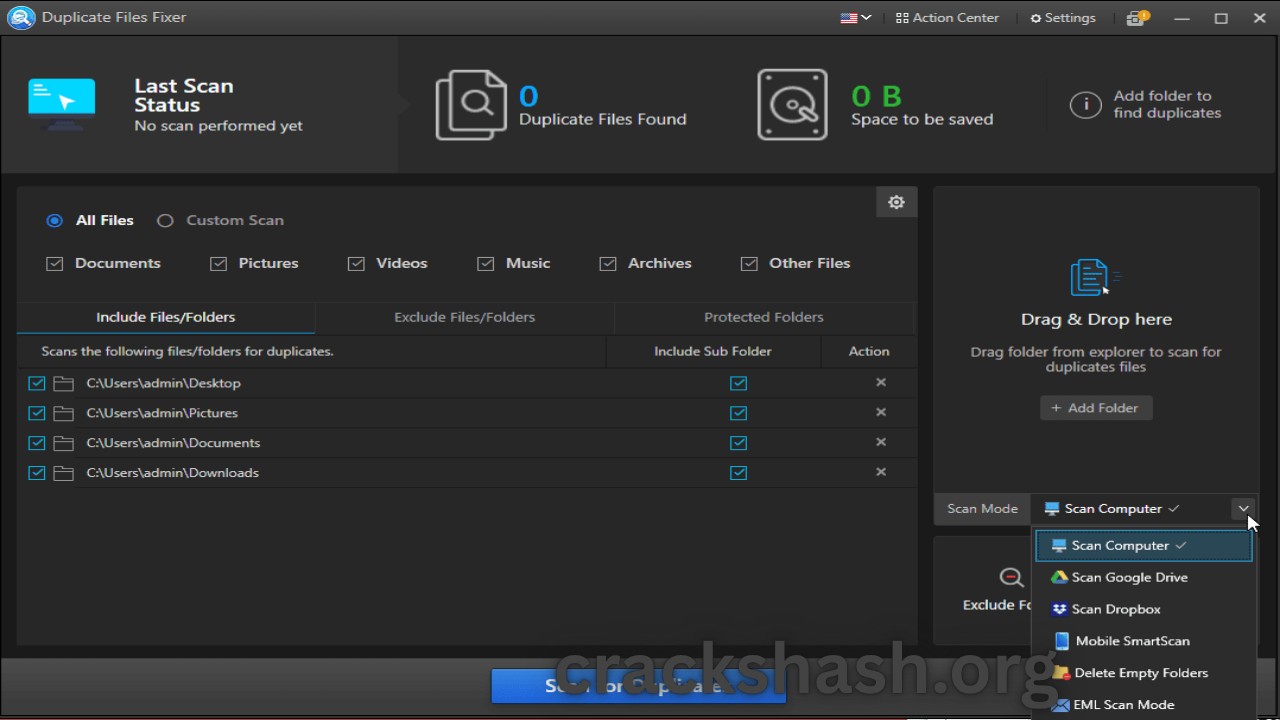Click the Space to be saved disk icon
Image resolution: width=1280 pixels, height=720 pixels.
[792, 105]
